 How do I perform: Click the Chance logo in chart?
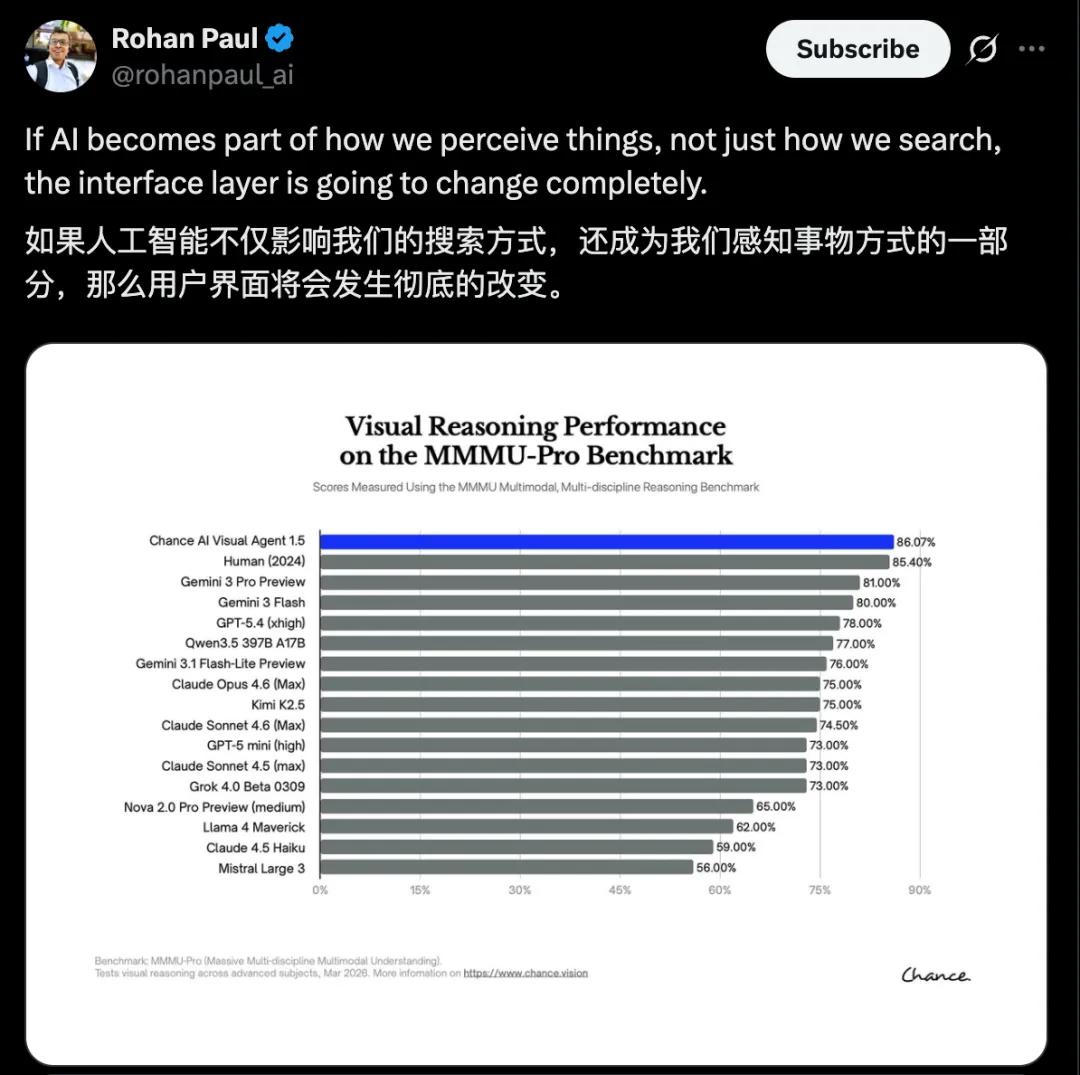coord(935,975)
